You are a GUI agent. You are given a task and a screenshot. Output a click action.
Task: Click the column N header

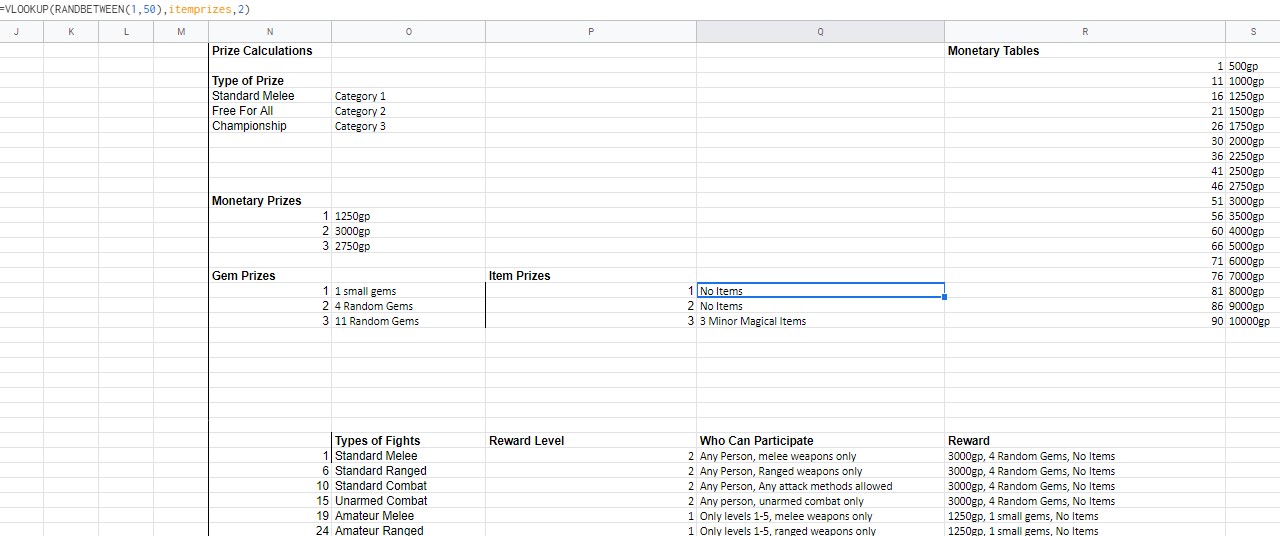(x=270, y=32)
